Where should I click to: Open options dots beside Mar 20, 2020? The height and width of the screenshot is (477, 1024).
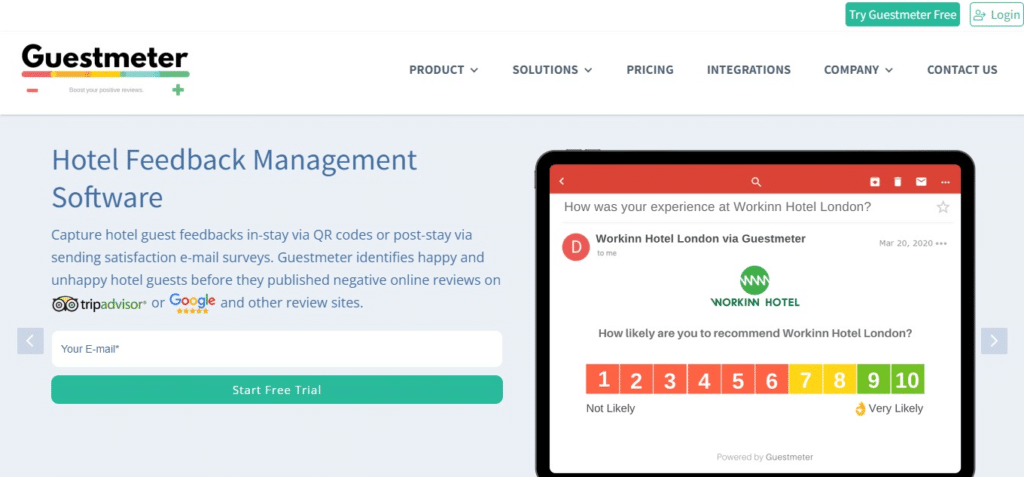941,244
